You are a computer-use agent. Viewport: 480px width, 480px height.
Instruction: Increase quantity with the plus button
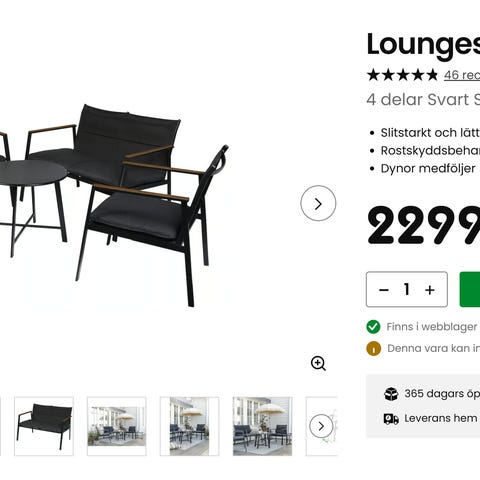(430, 290)
